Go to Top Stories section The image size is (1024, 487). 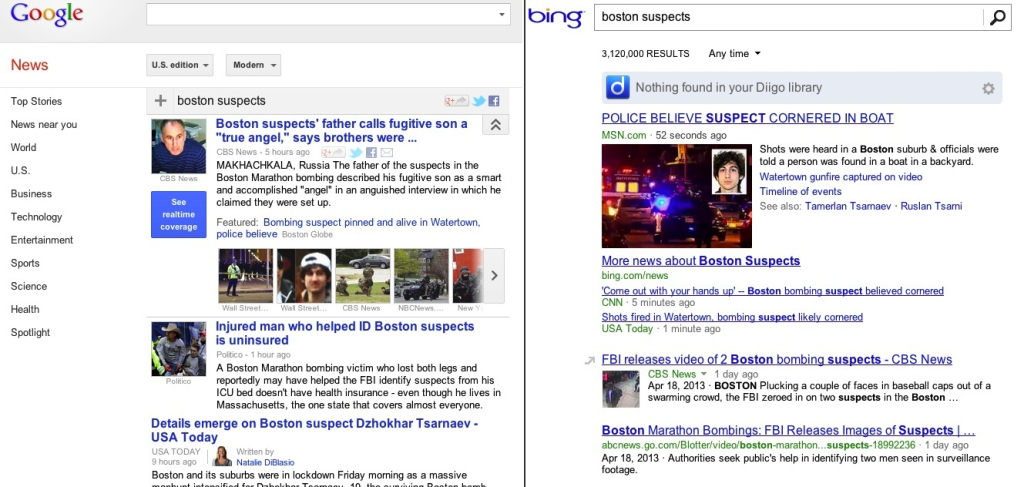coord(36,101)
